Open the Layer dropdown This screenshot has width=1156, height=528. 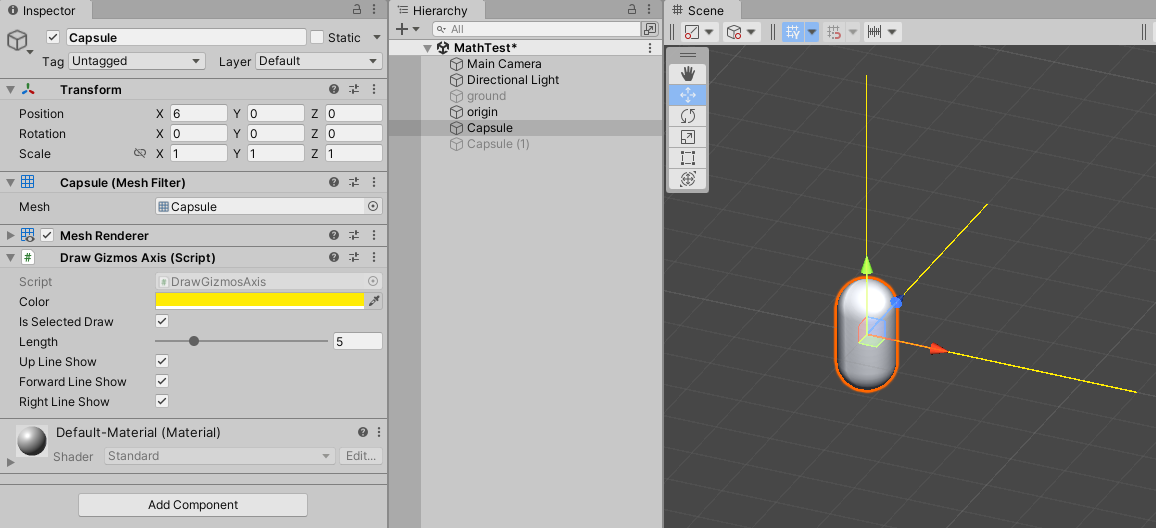click(x=318, y=61)
